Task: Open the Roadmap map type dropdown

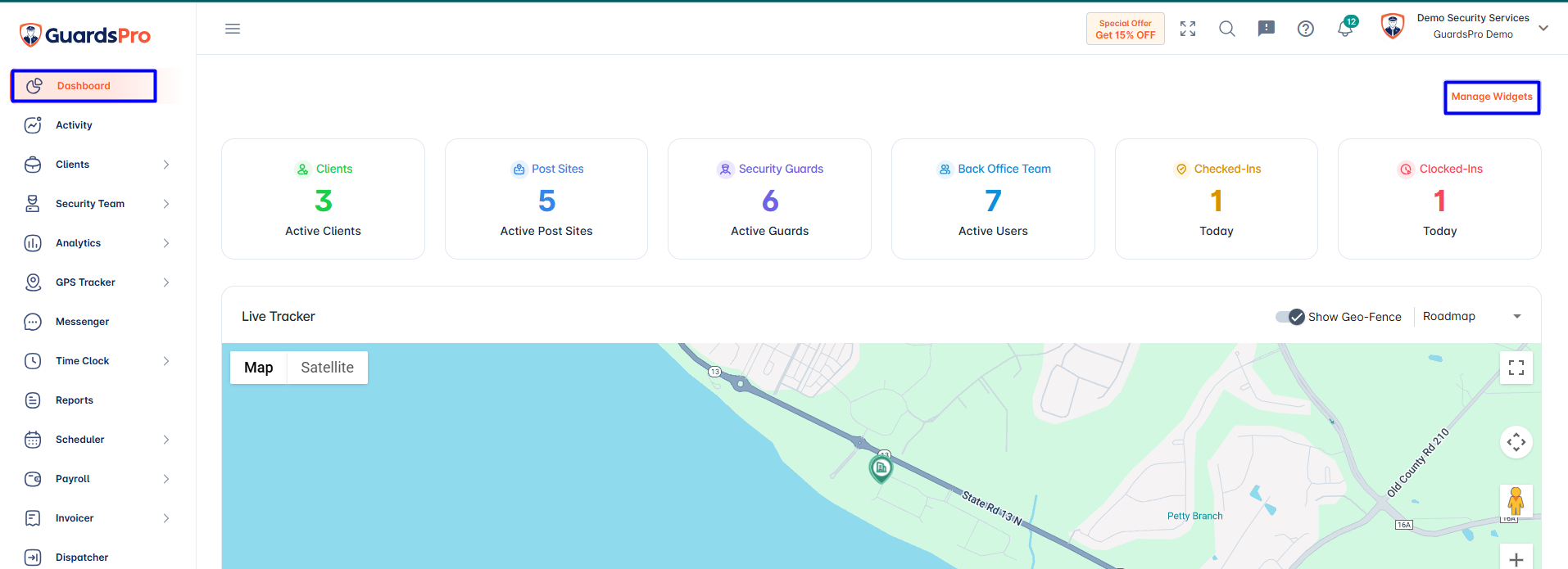Action: tap(1472, 317)
